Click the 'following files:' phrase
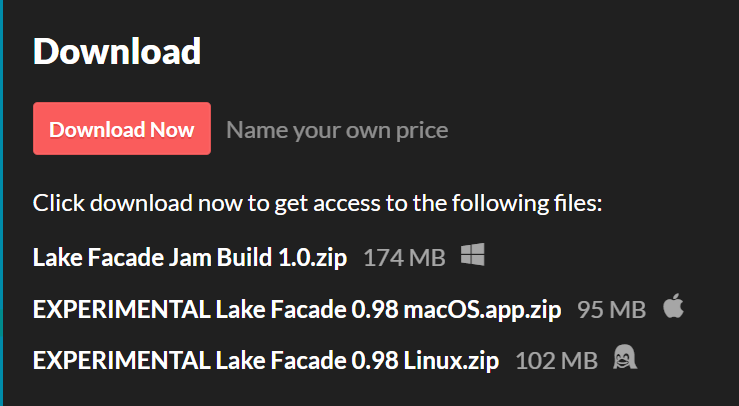The height and width of the screenshot is (406, 739). [527, 203]
